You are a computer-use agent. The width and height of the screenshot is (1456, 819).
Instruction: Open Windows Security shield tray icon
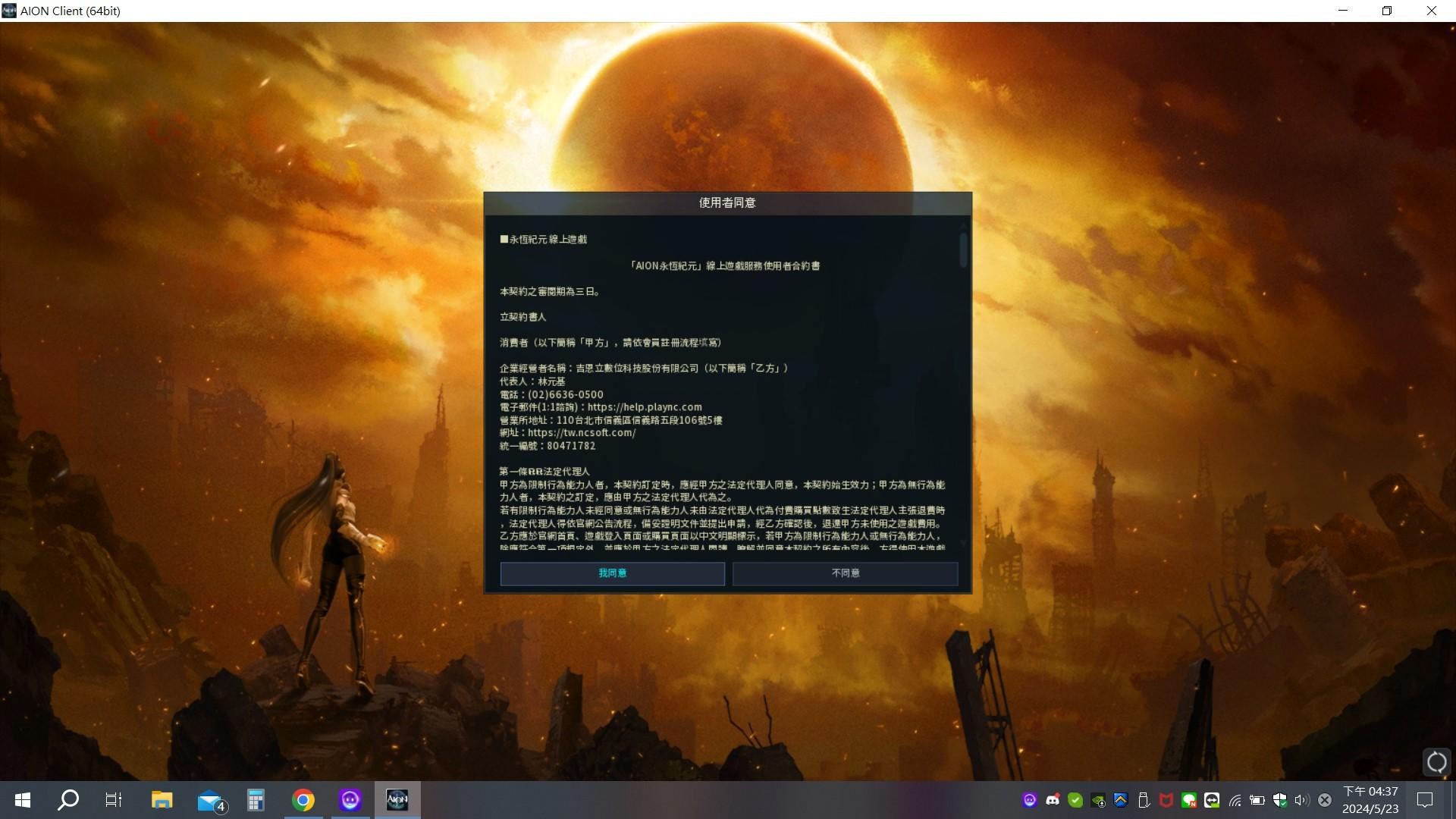coord(1280,800)
